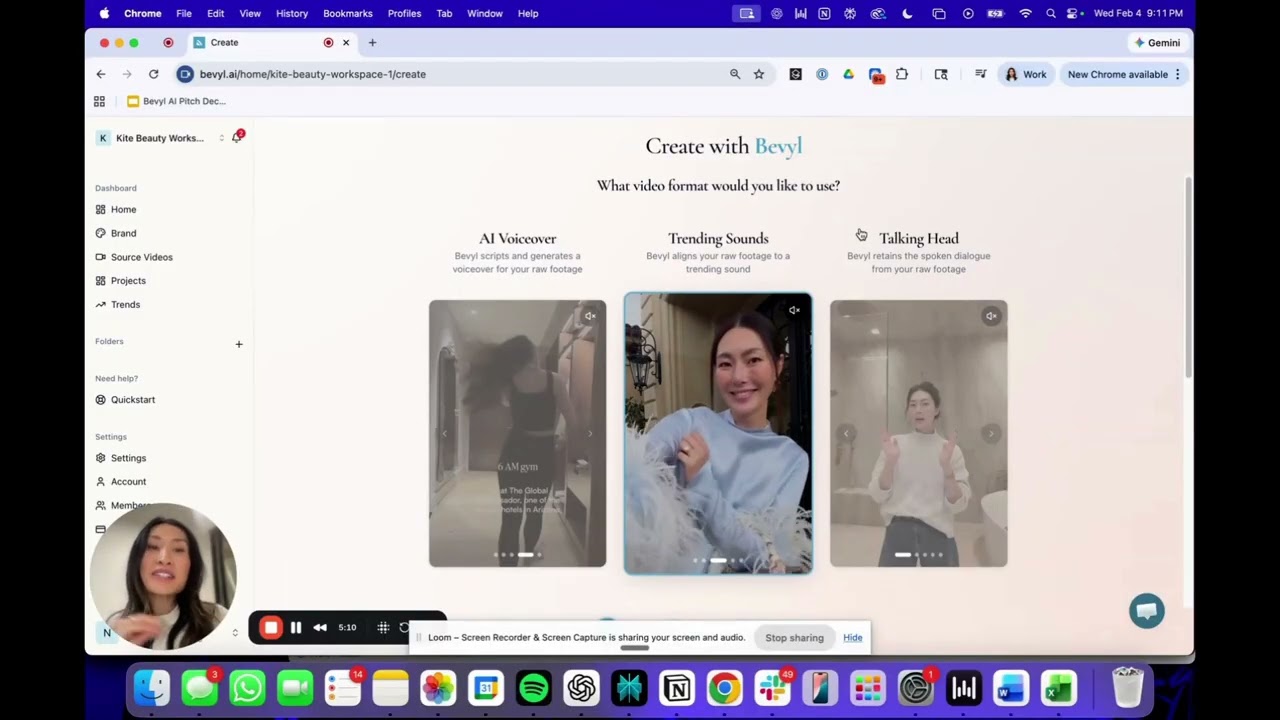Image resolution: width=1280 pixels, height=720 pixels.
Task: Add a new folder with plus icon
Action: pos(239,344)
